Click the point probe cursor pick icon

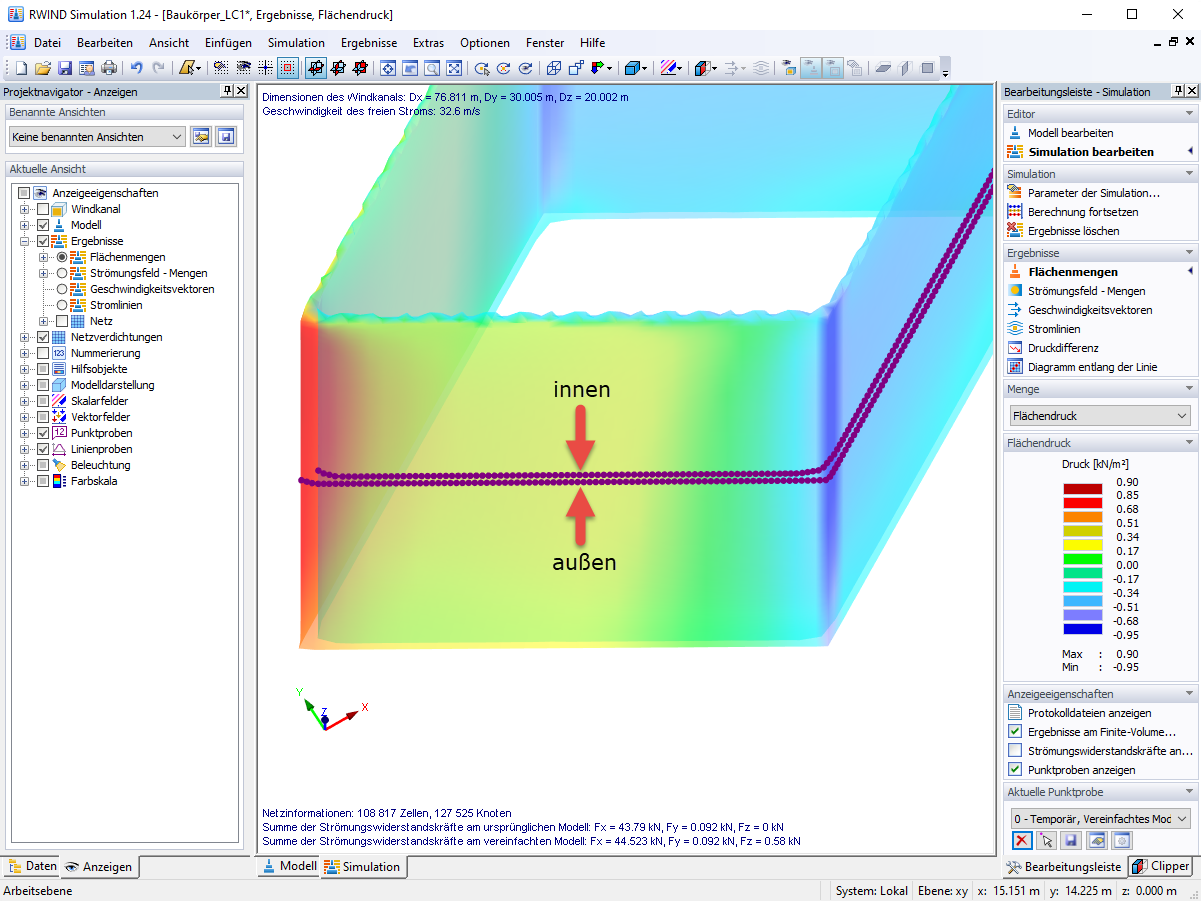pyautogui.click(x=1047, y=841)
